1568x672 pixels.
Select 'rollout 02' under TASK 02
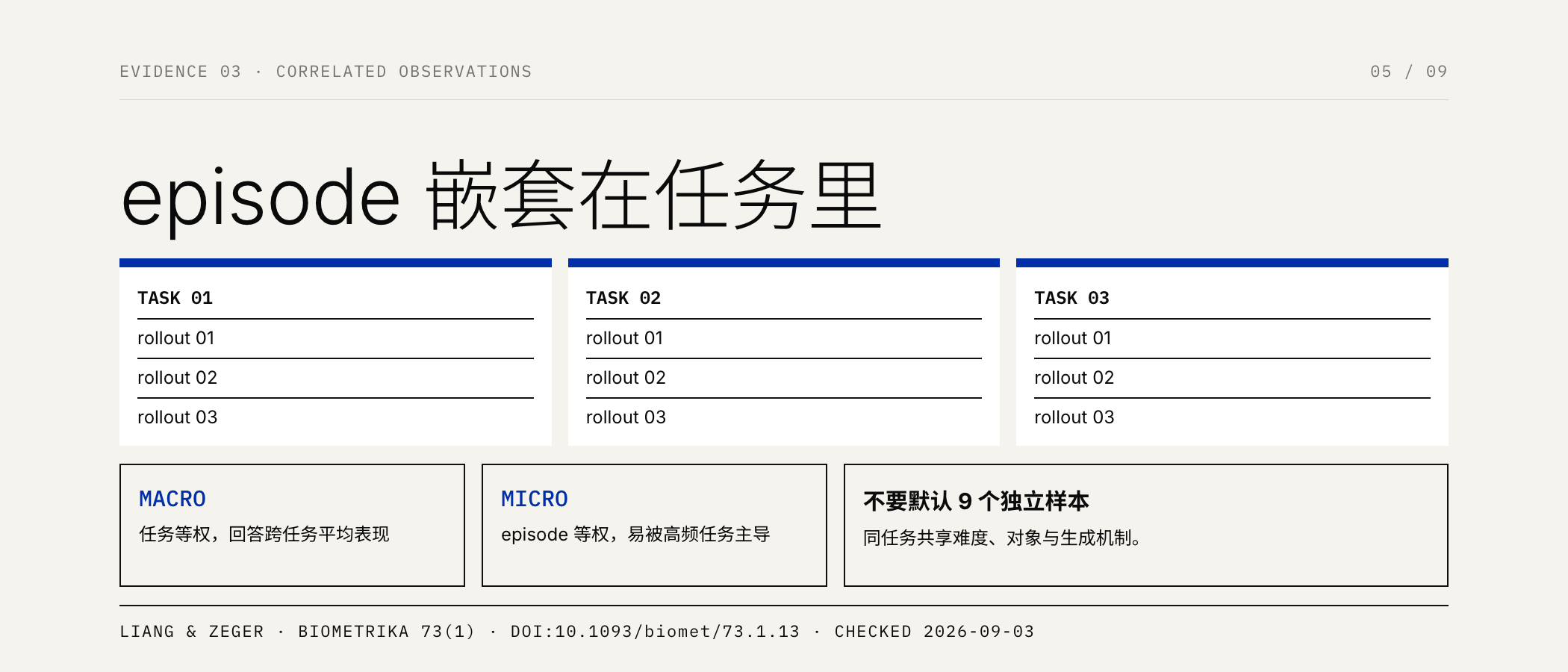coord(626,378)
